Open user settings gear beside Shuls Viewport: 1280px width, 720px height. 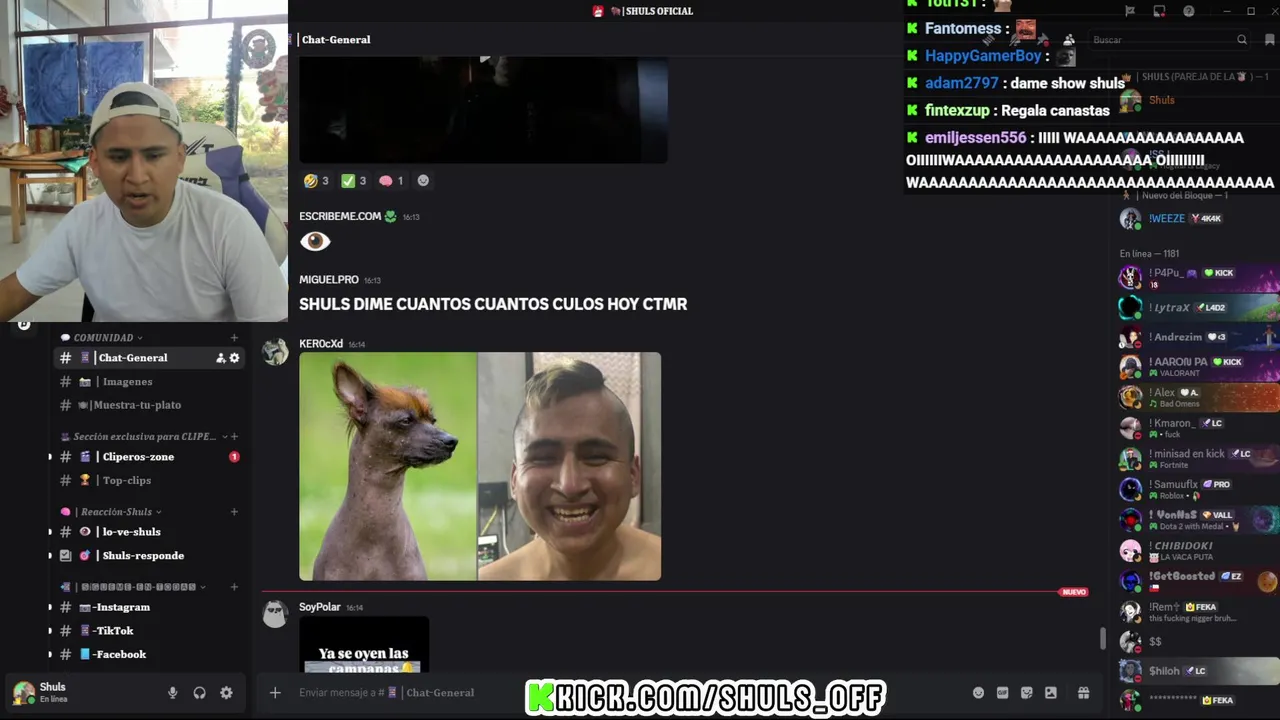click(x=226, y=693)
